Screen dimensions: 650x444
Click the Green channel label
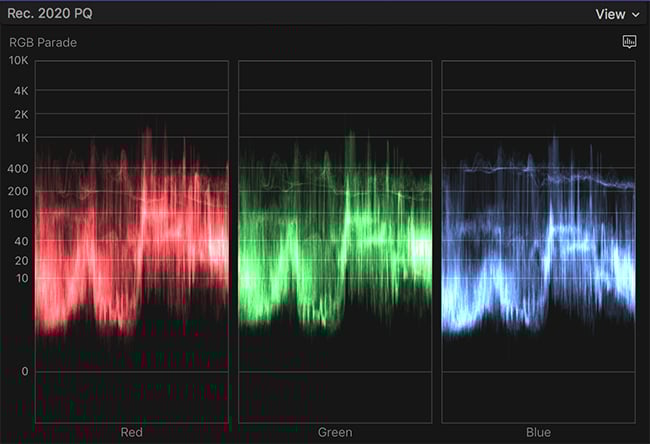(335, 432)
